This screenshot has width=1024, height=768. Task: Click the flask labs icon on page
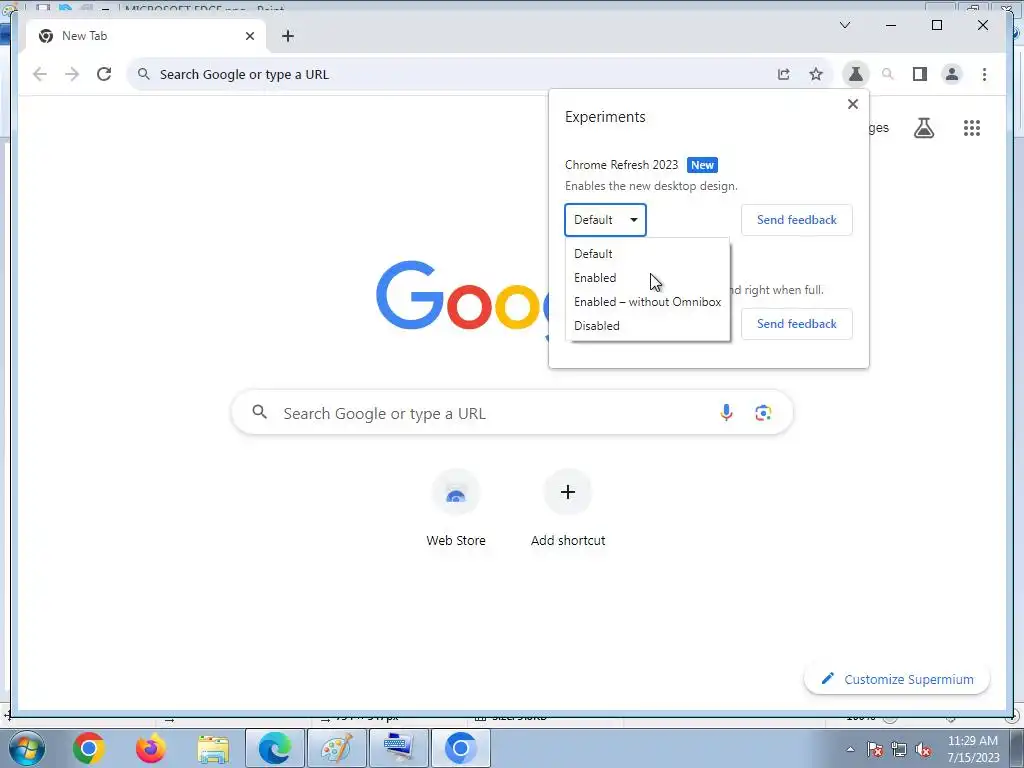(x=923, y=128)
